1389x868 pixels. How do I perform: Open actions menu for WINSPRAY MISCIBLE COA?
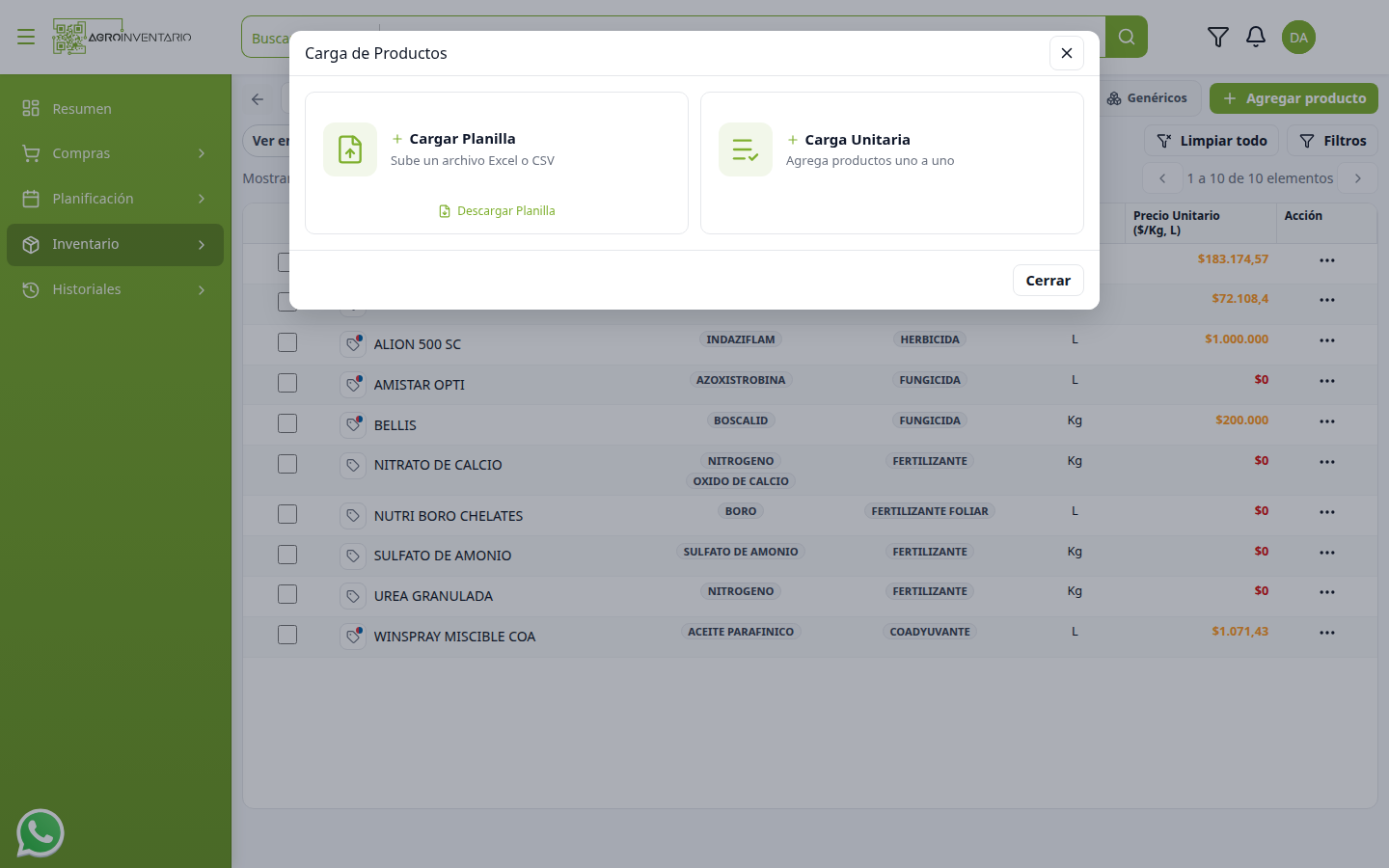pos(1327,633)
